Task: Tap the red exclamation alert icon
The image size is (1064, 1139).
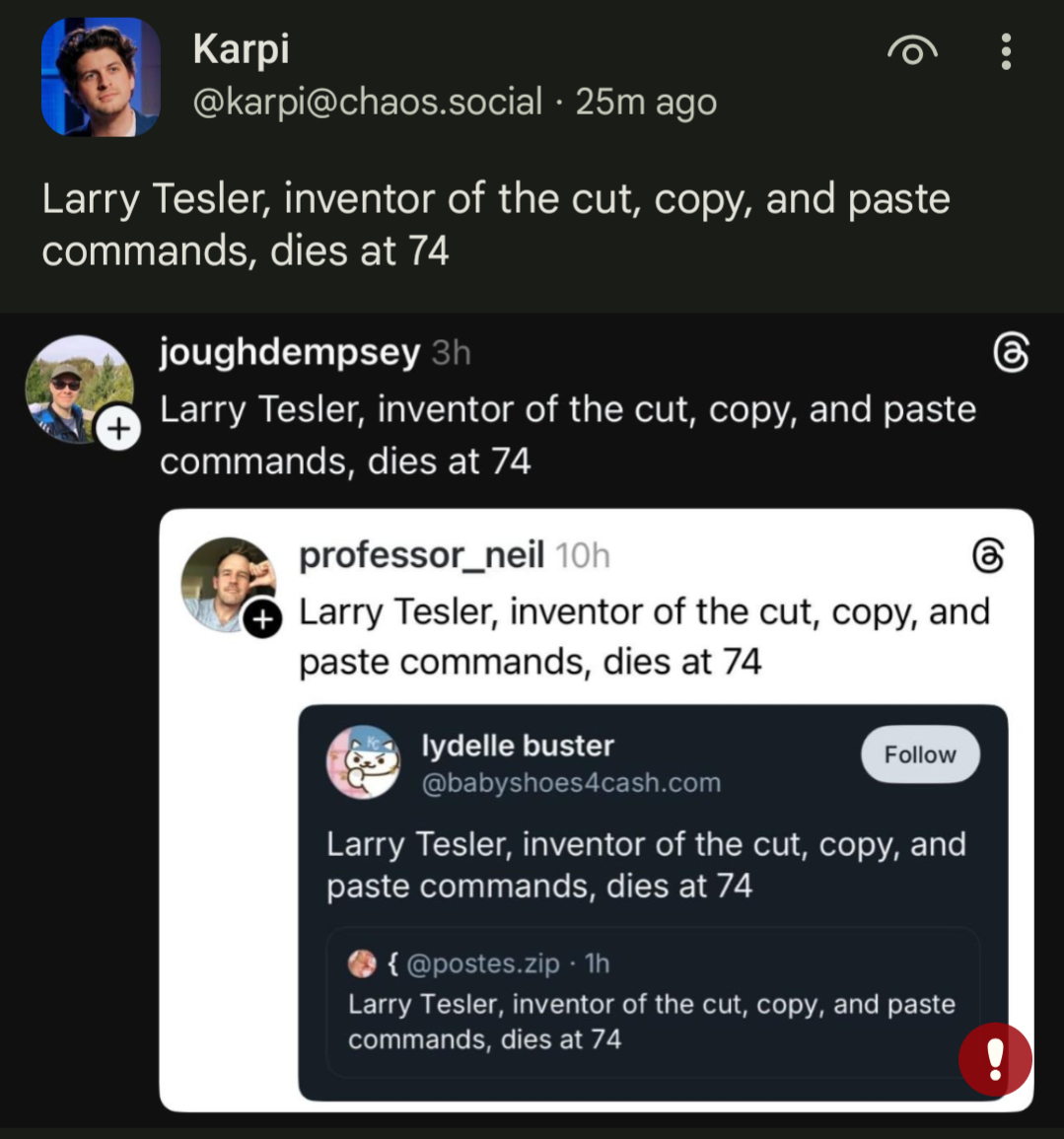Action: pyautogui.click(x=995, y=1059)
